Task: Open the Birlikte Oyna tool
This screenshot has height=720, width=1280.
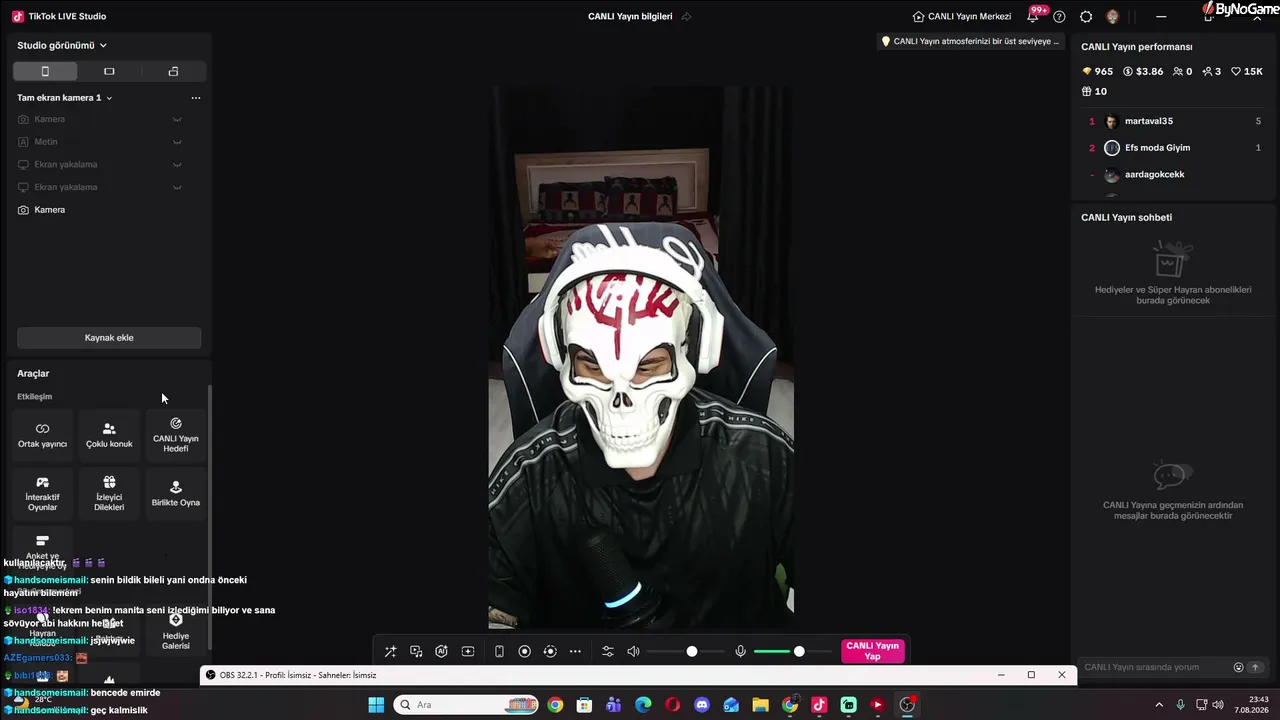Action: (176, 494)
